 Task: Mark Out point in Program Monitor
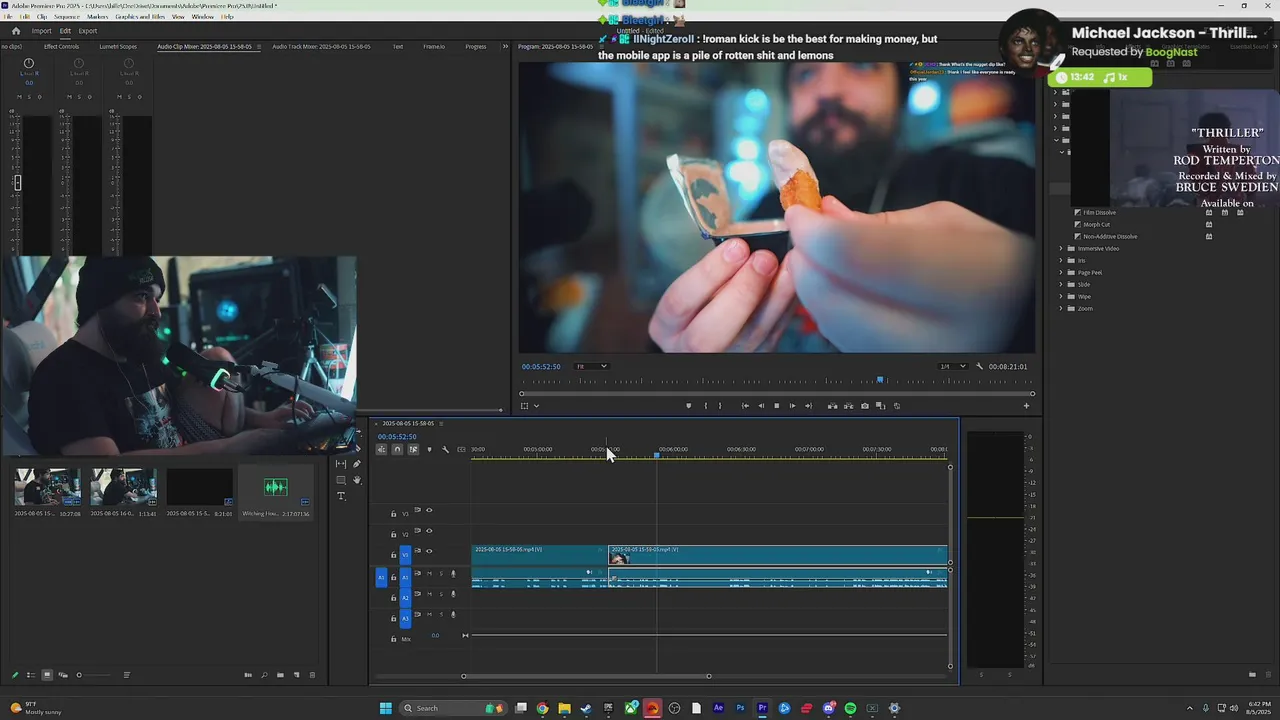click(x=720, y=406)
